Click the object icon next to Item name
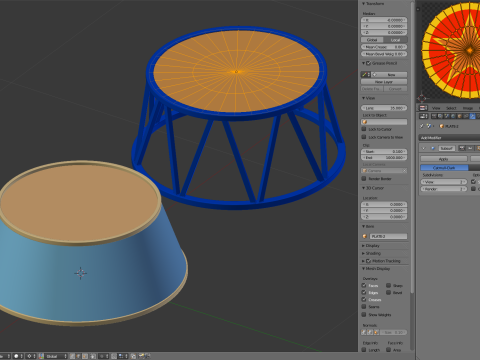480x360 pixels. pos(364,236)
